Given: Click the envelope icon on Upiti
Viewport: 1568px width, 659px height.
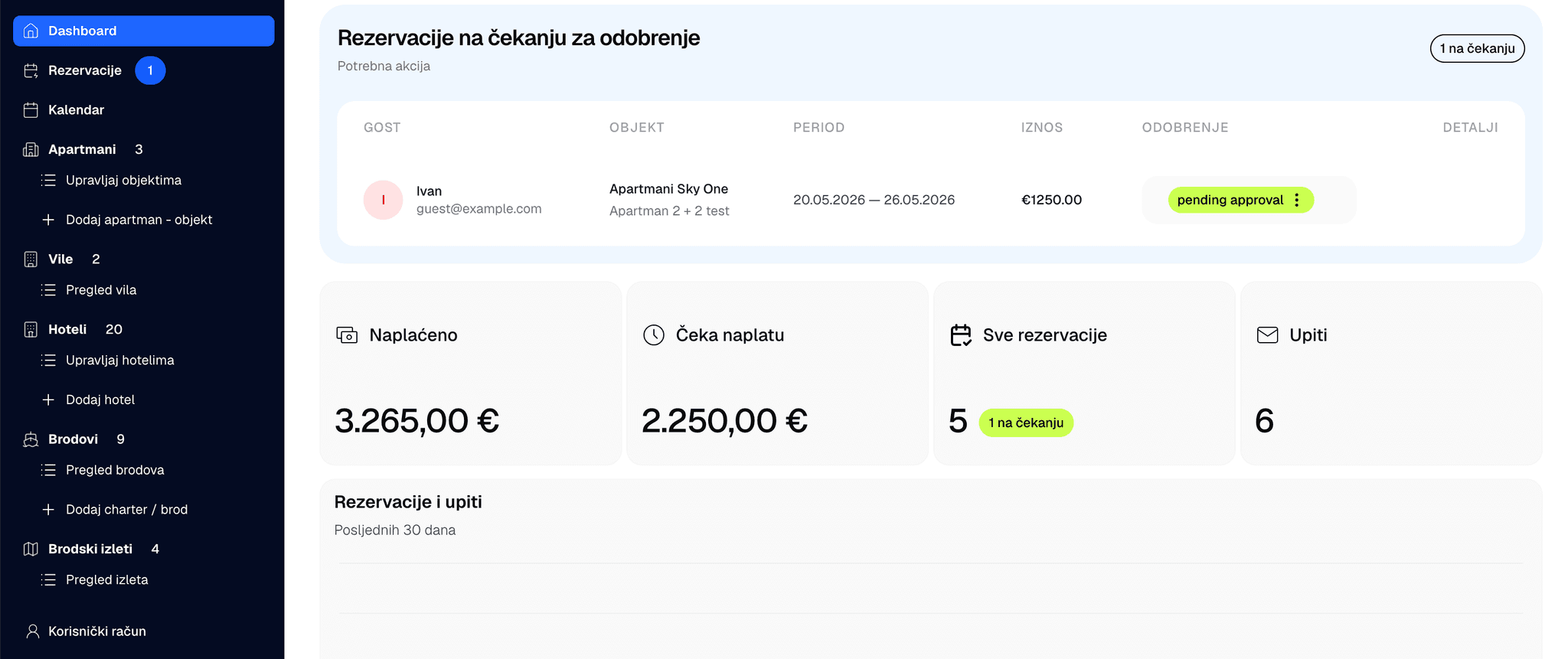Looking at the screenshot, I should coord(1268,334).
